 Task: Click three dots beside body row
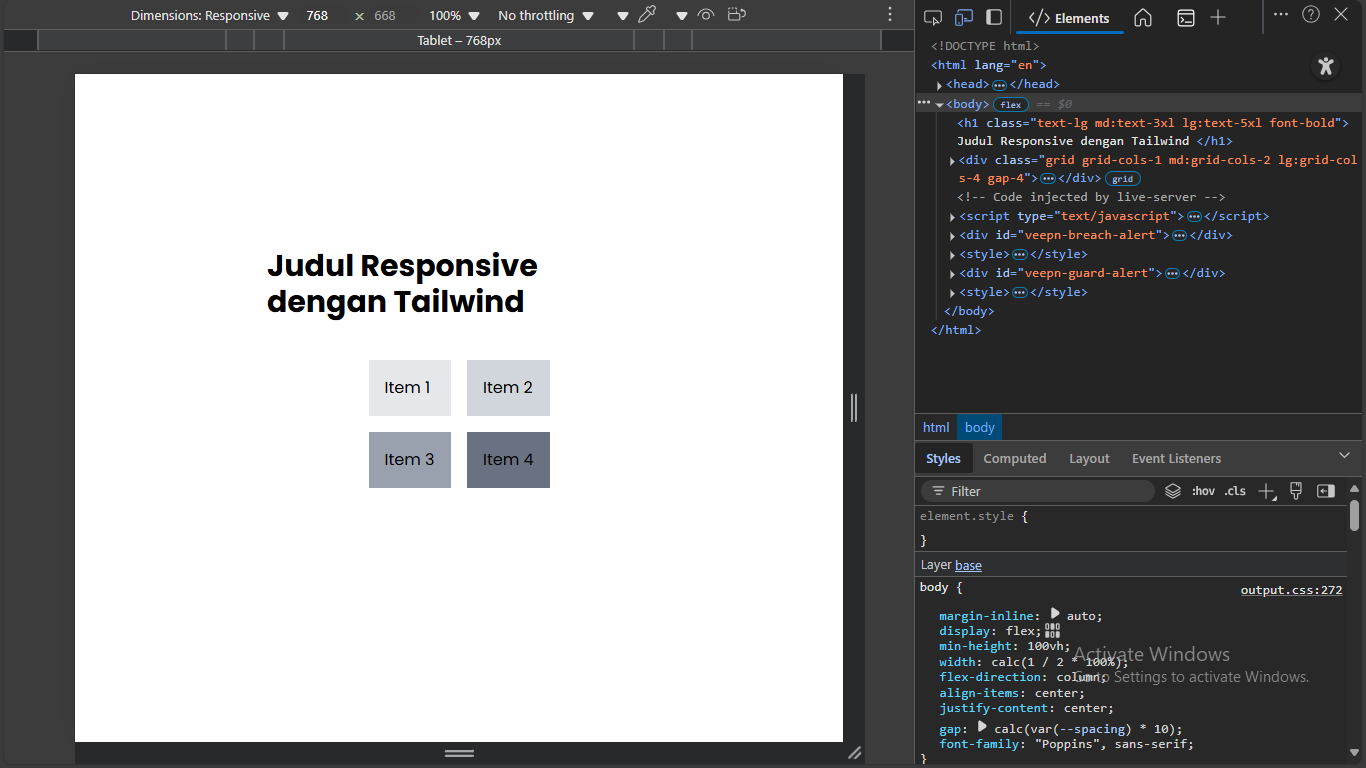point(924,103)
